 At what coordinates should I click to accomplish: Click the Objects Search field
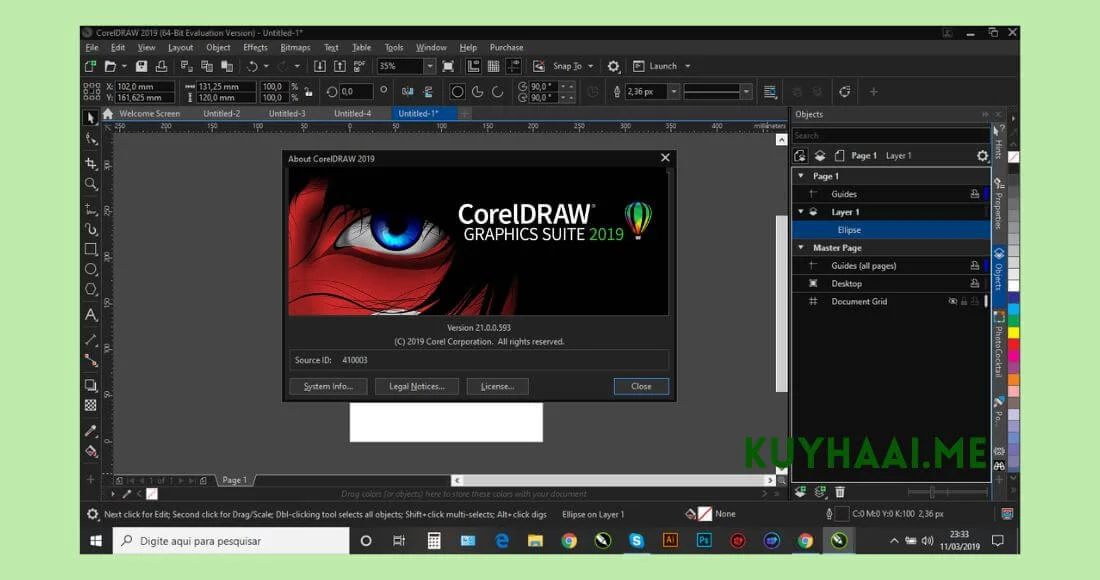[891, 135]
